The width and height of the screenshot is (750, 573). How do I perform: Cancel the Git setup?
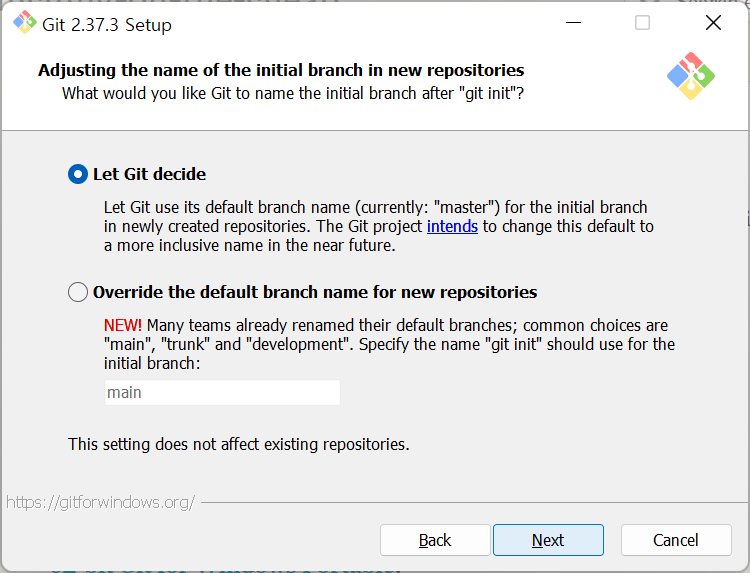(676, 540)
